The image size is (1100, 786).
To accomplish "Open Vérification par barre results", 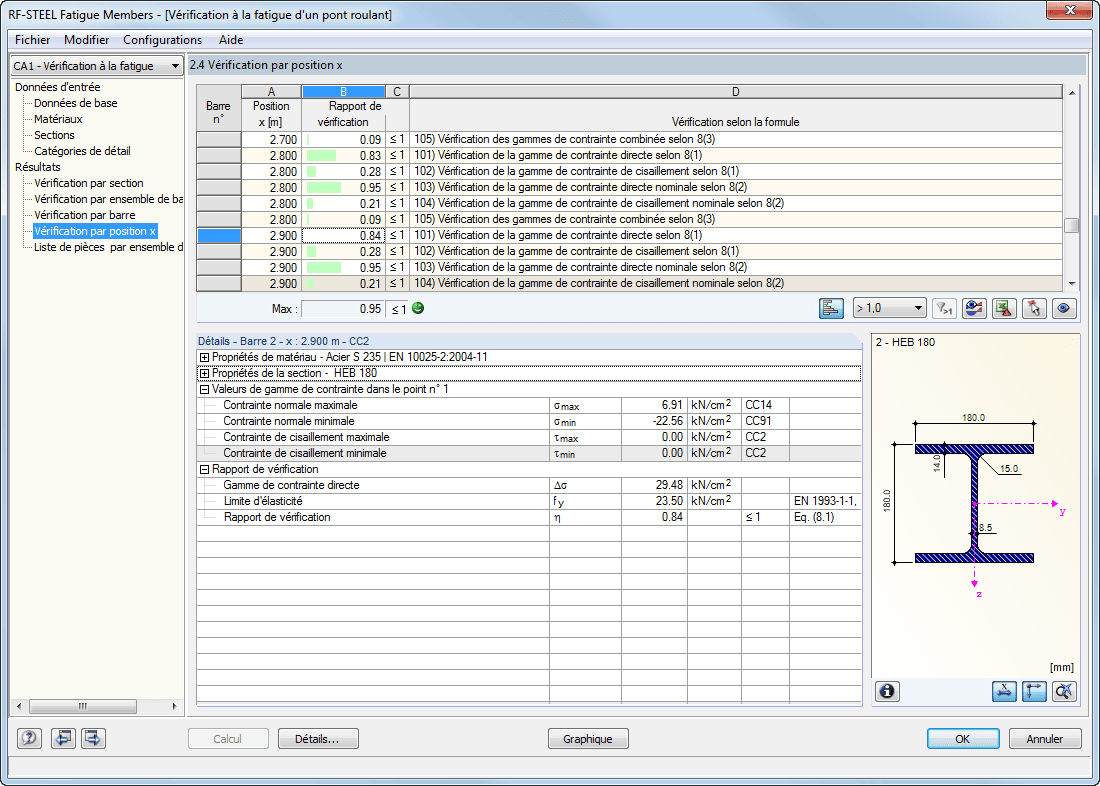I will 84,215.
